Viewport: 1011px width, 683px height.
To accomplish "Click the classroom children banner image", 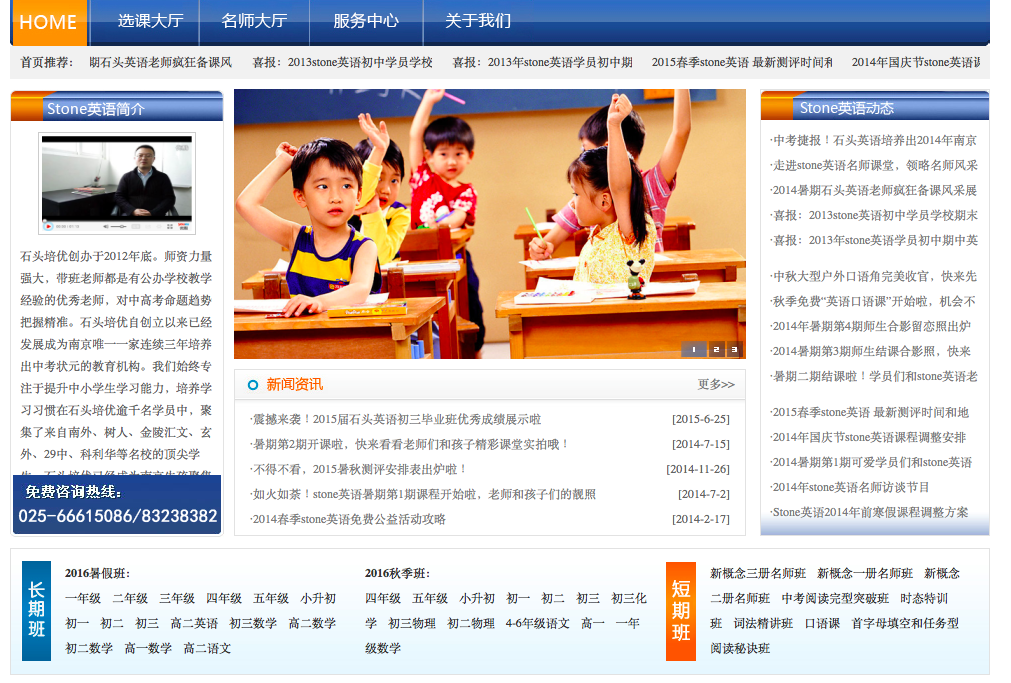I will click(489, 220).
